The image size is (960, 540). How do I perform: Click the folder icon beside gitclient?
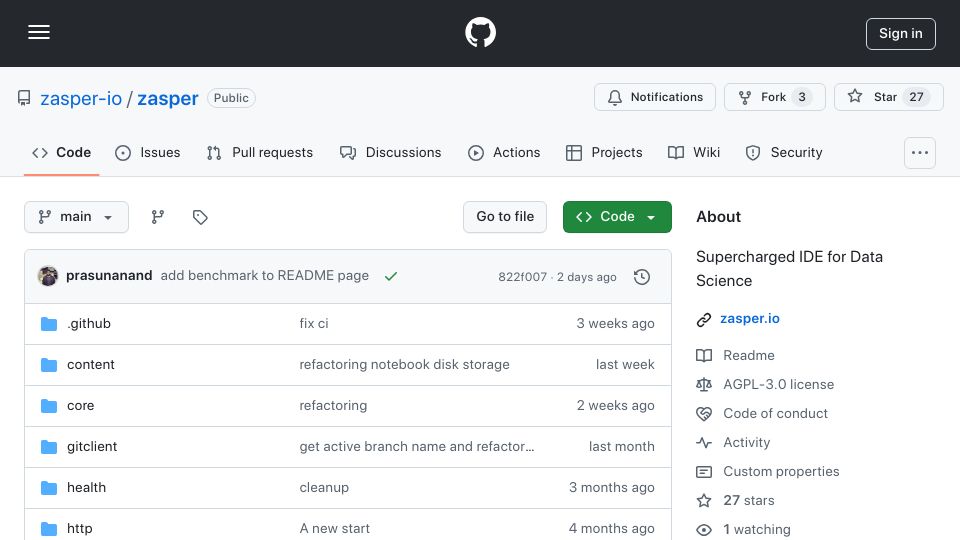point(49,447)
